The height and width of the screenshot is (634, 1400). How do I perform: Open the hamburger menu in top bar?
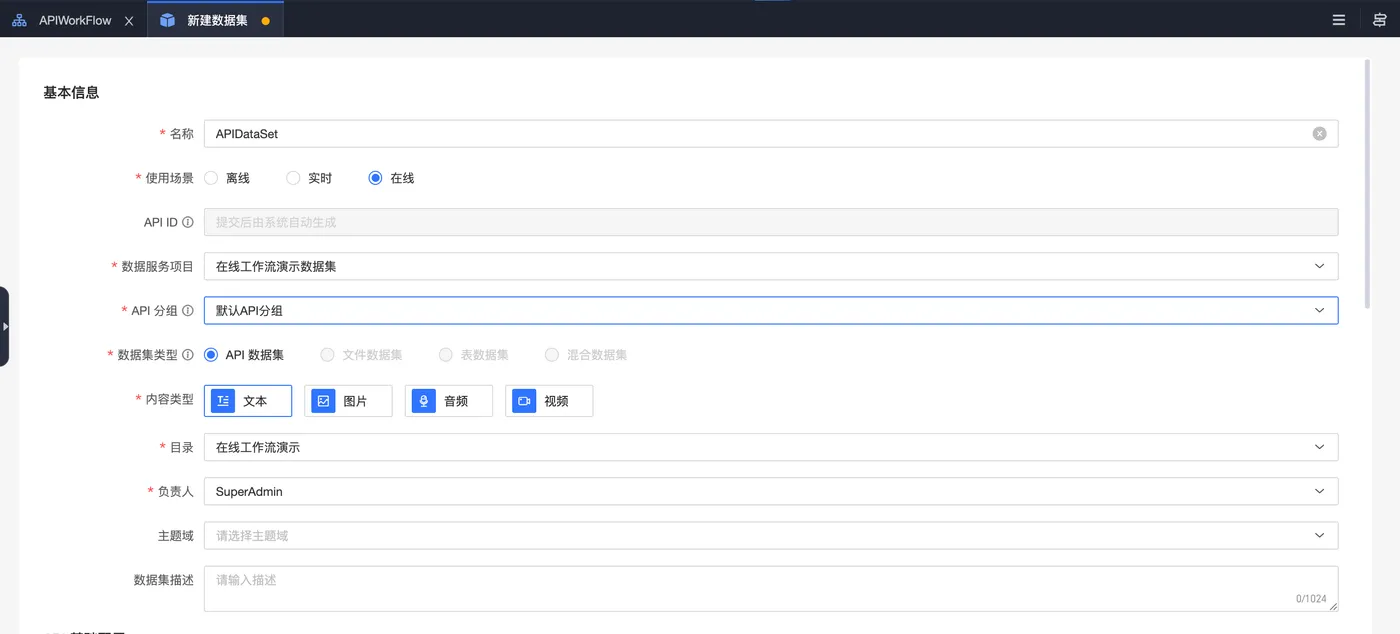point(1338,20)
